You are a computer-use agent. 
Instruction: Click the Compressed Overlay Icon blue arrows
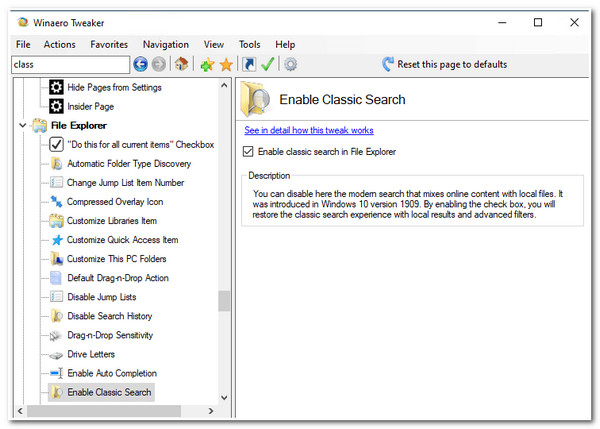(x=57, y=201)
